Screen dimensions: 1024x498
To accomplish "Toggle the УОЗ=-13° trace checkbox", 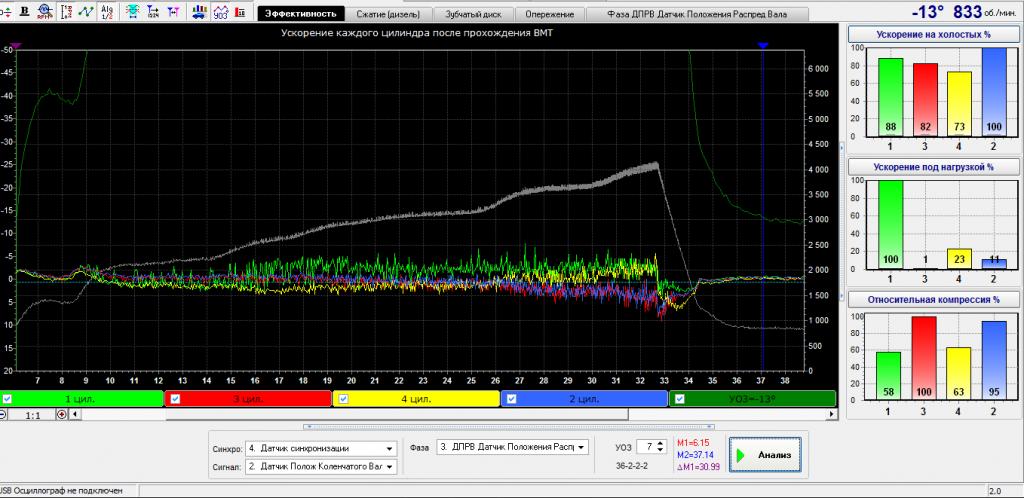I will tap(680, 399).
